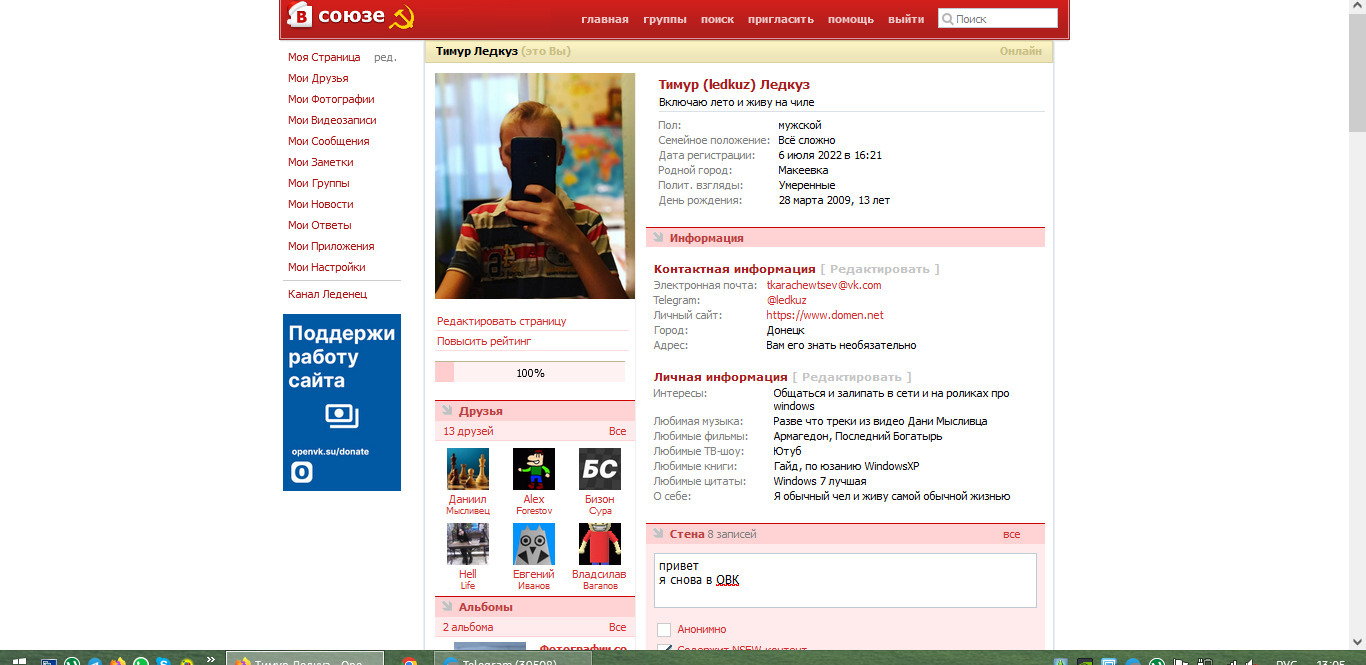
Task: Click the name link Alex Forestov
Action: point(534,504)
